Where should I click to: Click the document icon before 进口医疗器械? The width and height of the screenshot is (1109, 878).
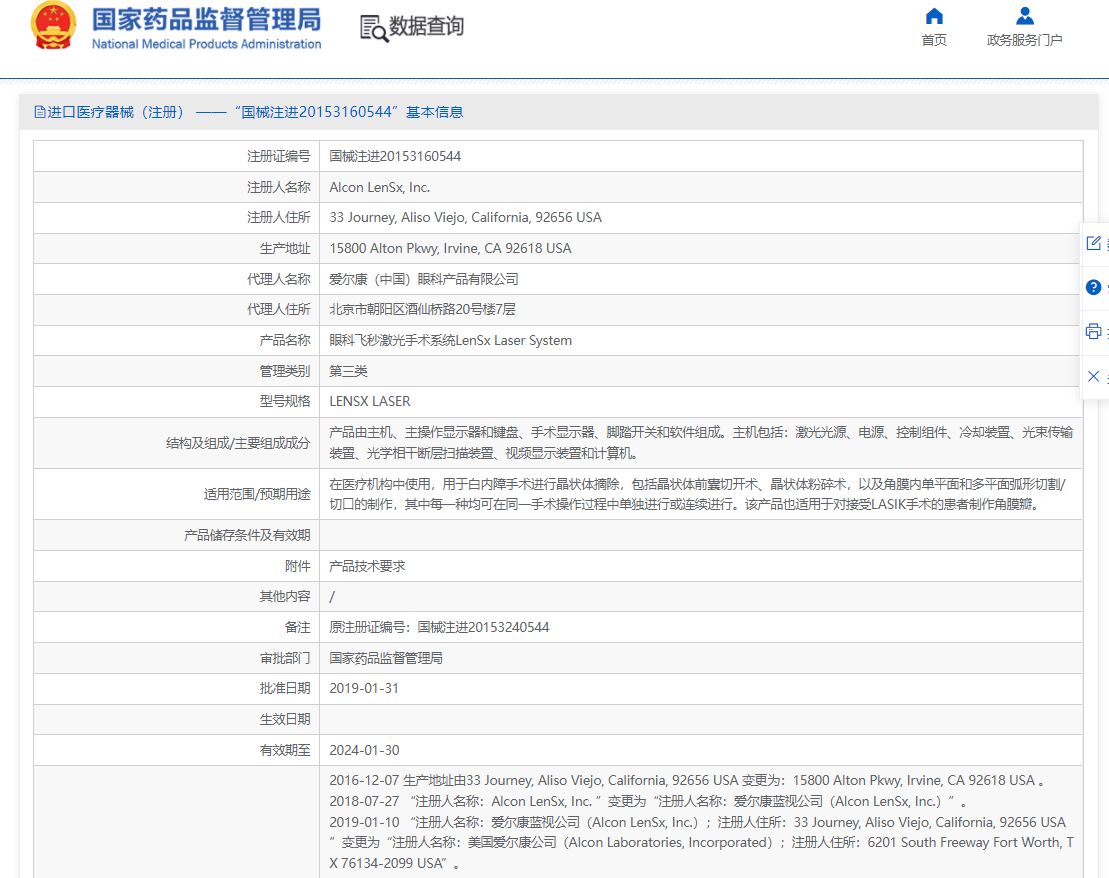tap(40, 112)
